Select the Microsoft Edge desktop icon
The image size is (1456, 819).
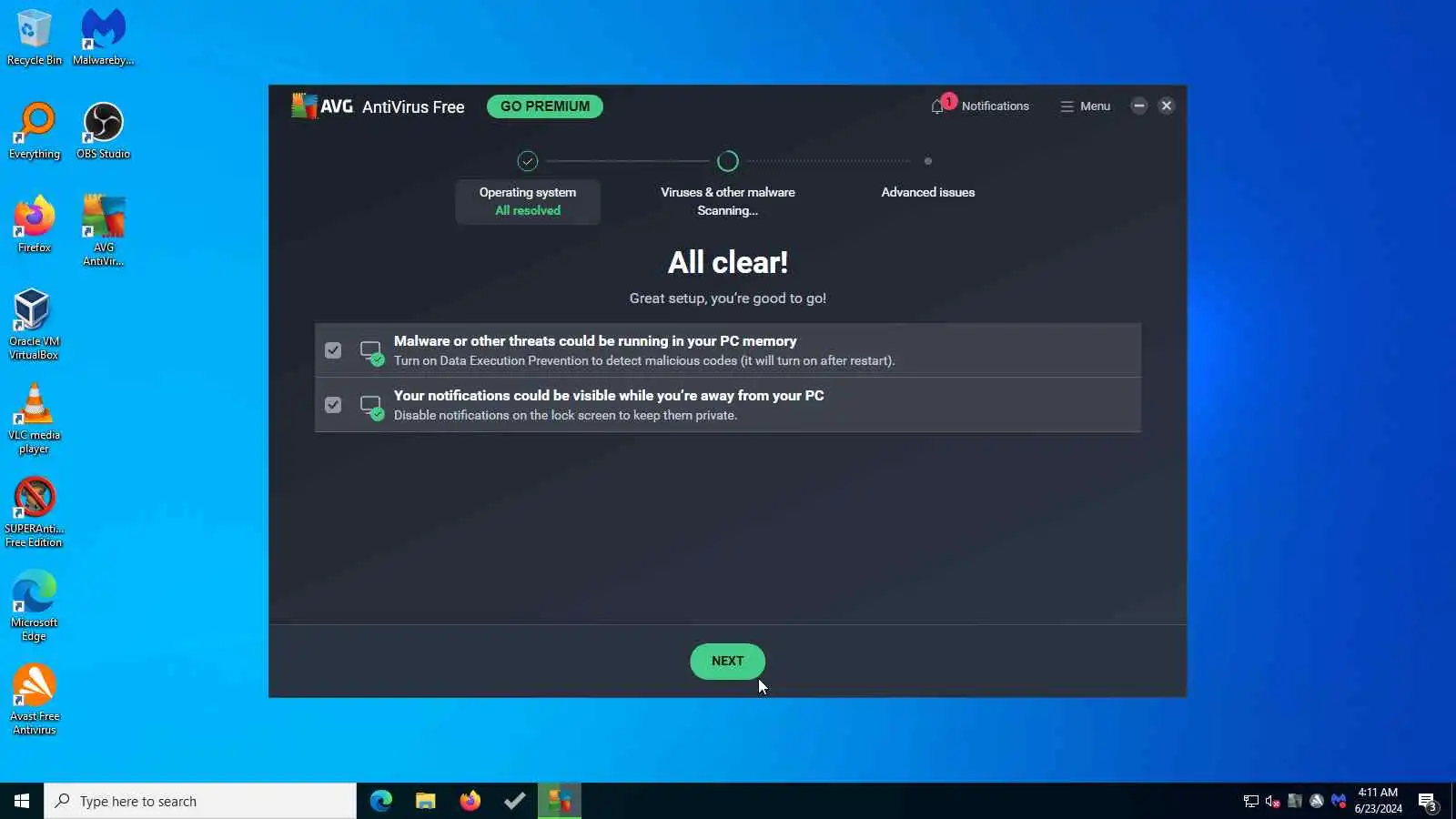[x=34, y=606]
